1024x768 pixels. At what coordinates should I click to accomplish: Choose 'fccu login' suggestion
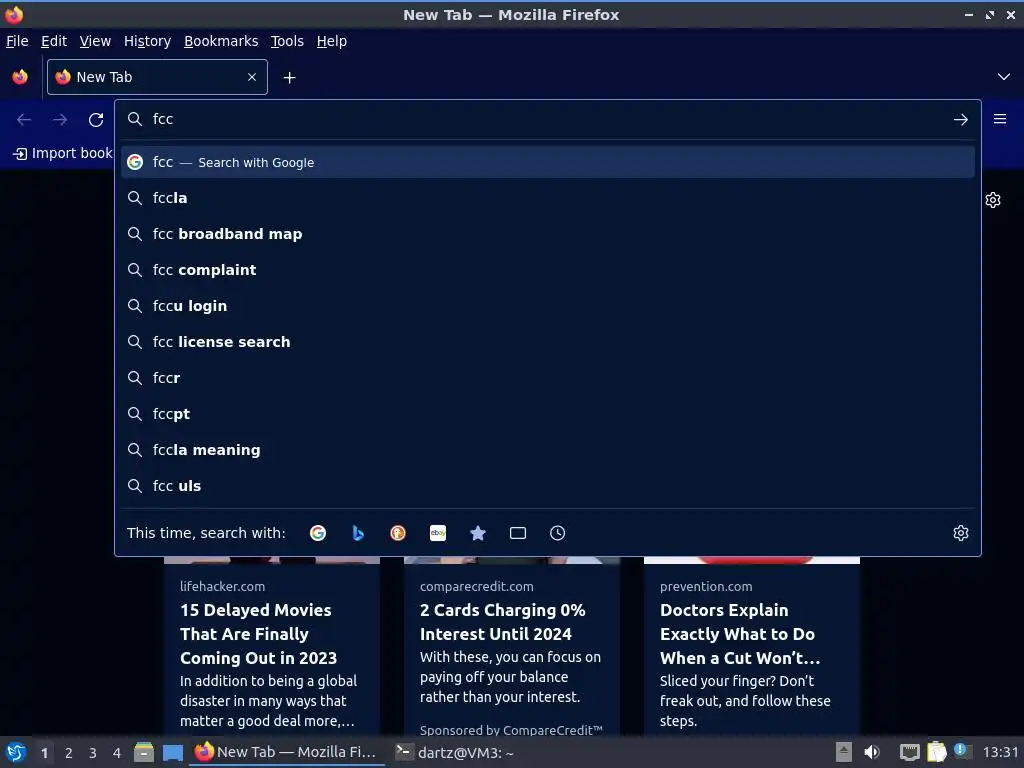[x=547, y=306]
